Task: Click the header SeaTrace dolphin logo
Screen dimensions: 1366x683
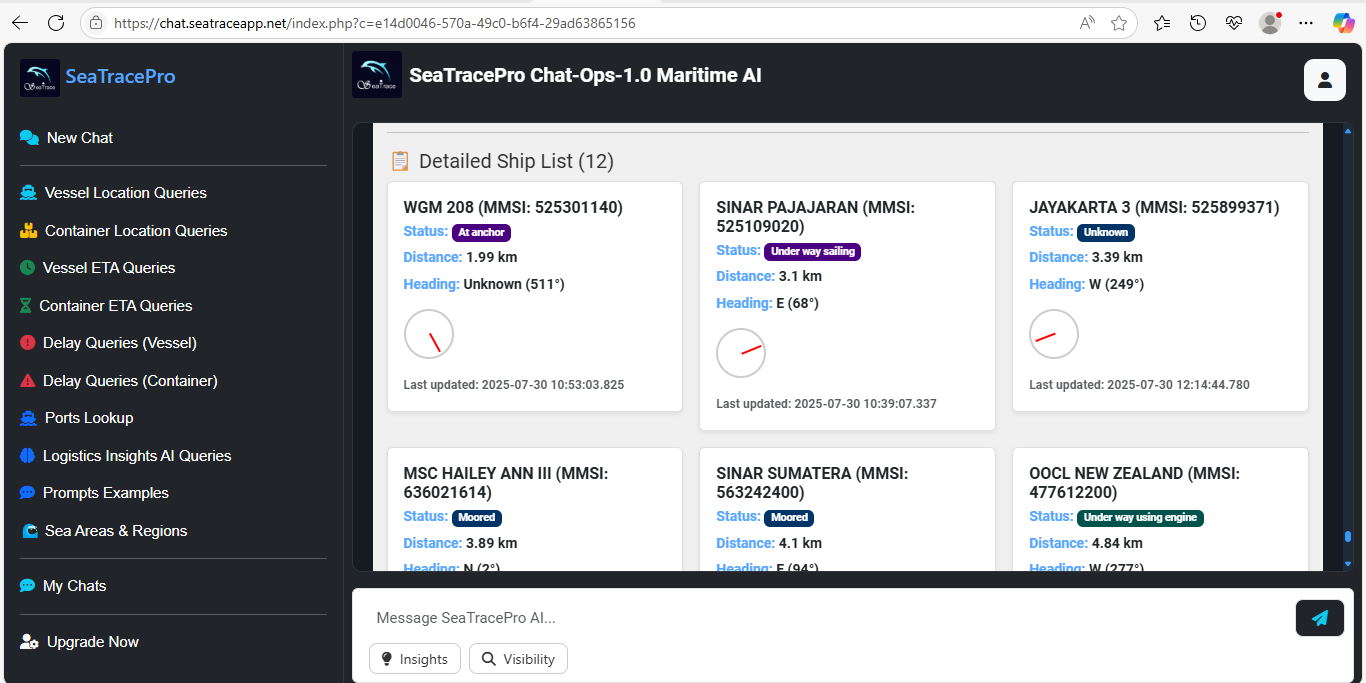Action: coord(377,75)
